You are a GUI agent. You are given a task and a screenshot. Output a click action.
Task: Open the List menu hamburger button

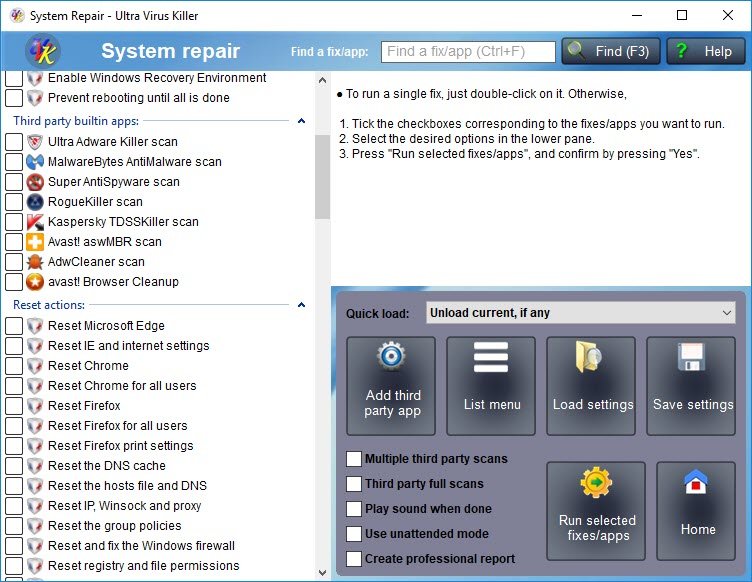click(x=491, y=386)
